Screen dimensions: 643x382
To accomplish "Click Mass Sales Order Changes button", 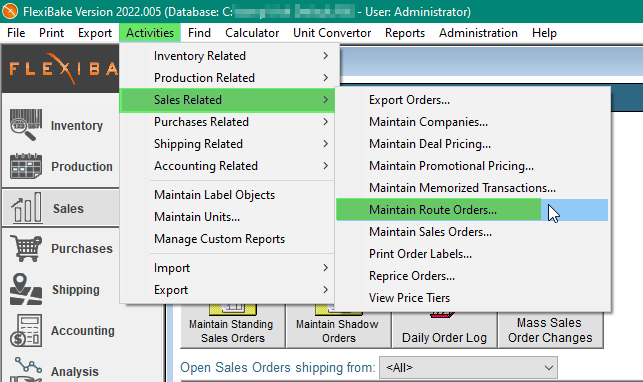I will coord(550,330).
